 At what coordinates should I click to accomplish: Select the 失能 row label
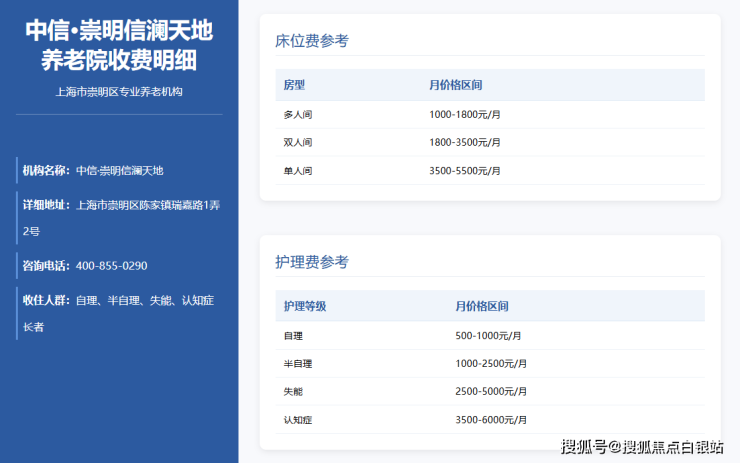[293, 392]
